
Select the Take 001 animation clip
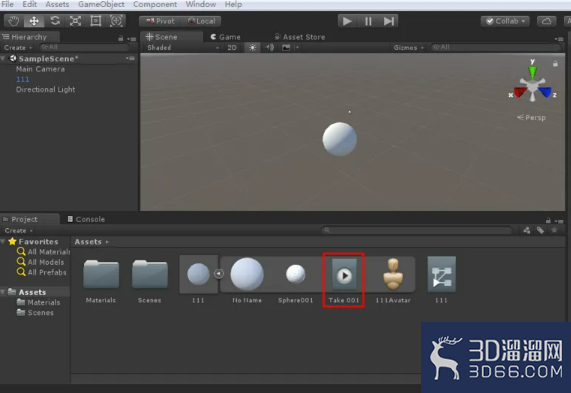pyautogui.click(x=343, y=280)
